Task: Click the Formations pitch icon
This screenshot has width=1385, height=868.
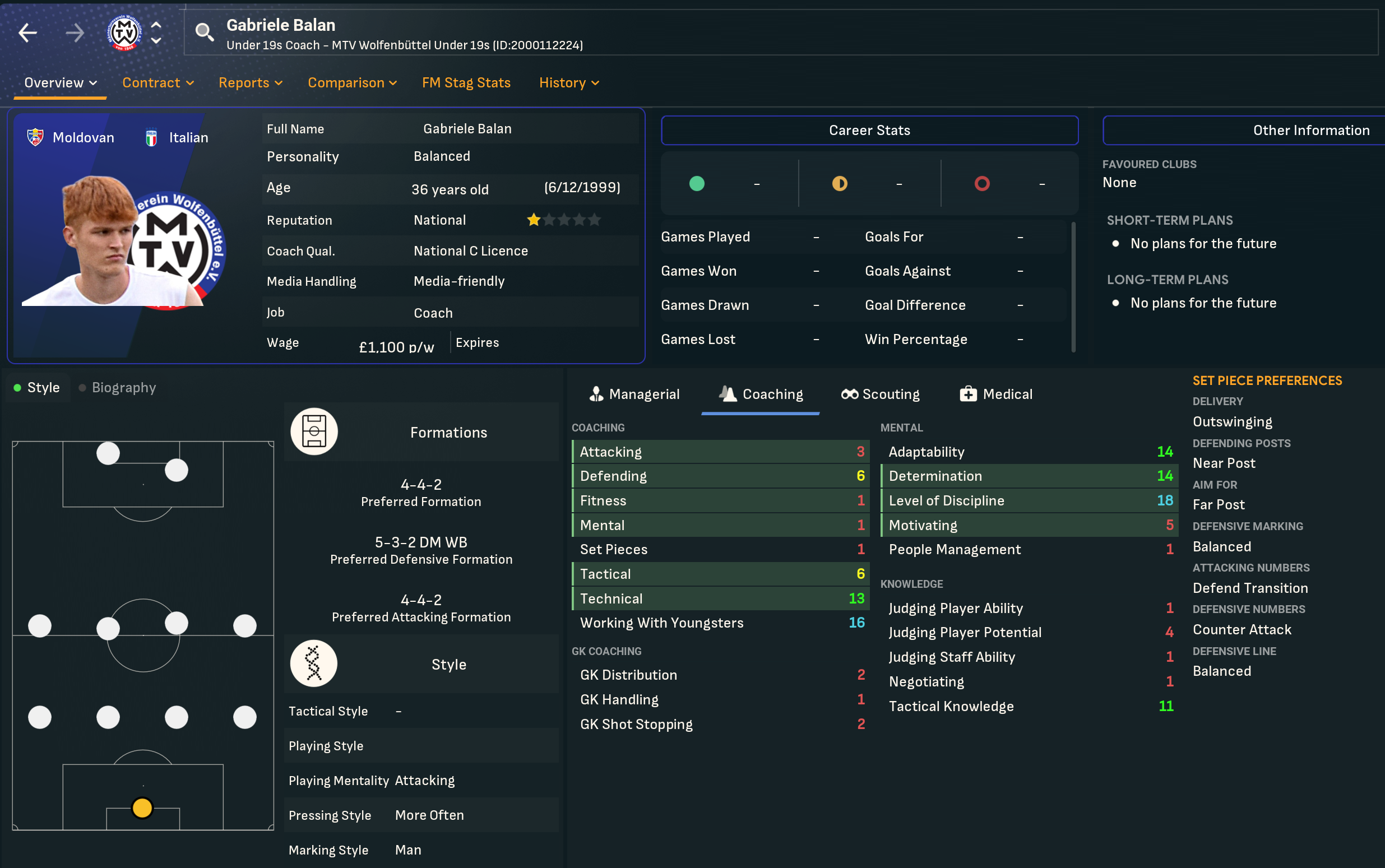Action: [x=313, y=431]
